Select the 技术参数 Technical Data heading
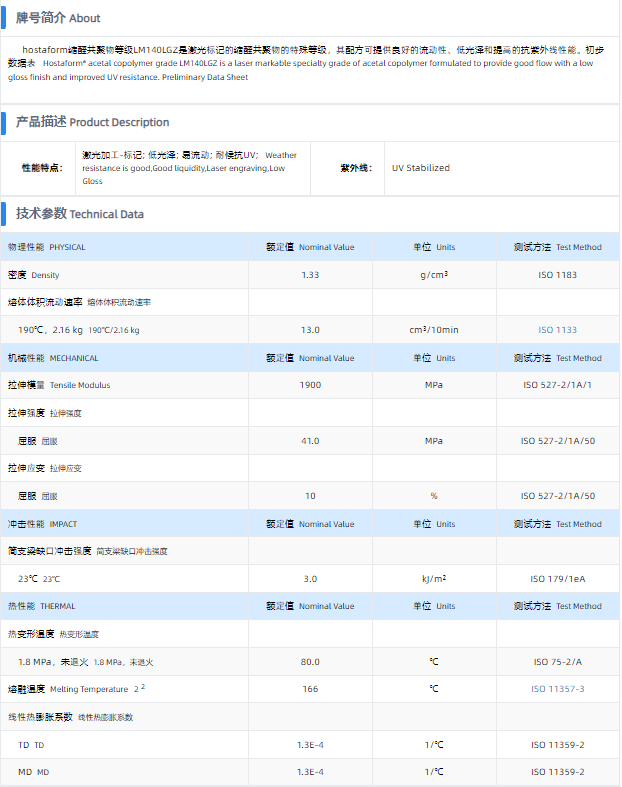 coord(79,214)
